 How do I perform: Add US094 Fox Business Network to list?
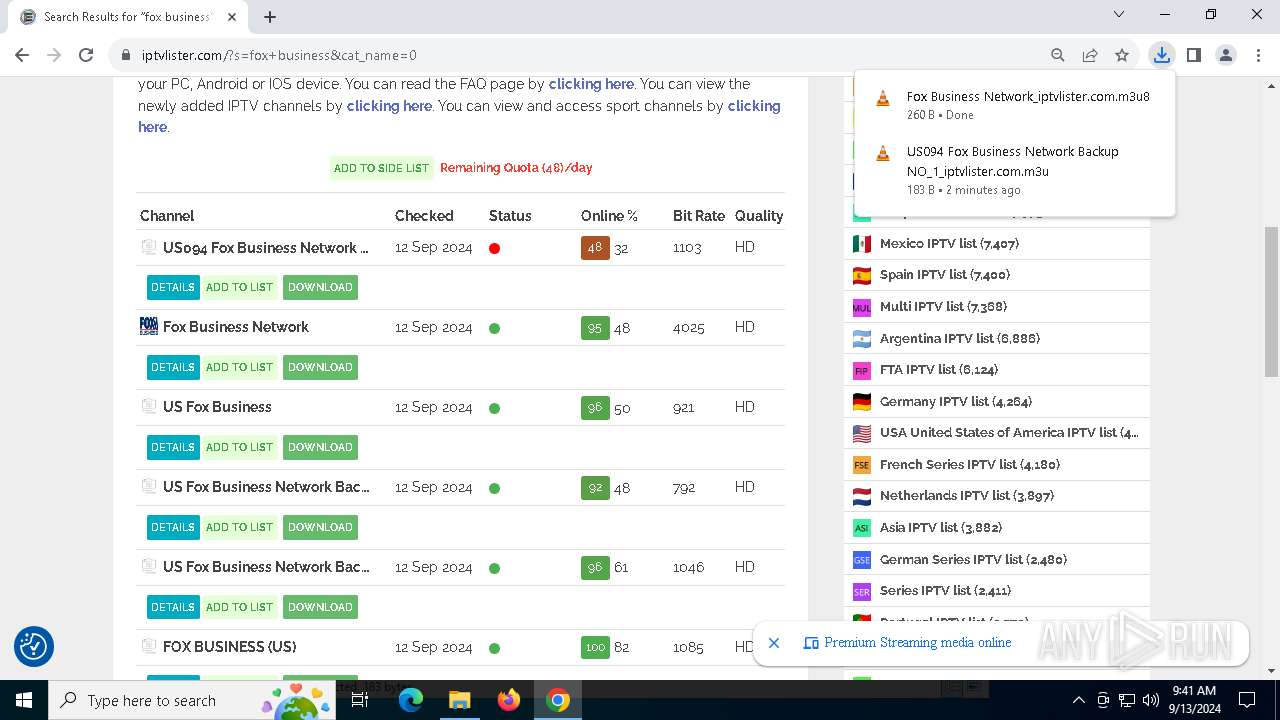tap(239, 287)
